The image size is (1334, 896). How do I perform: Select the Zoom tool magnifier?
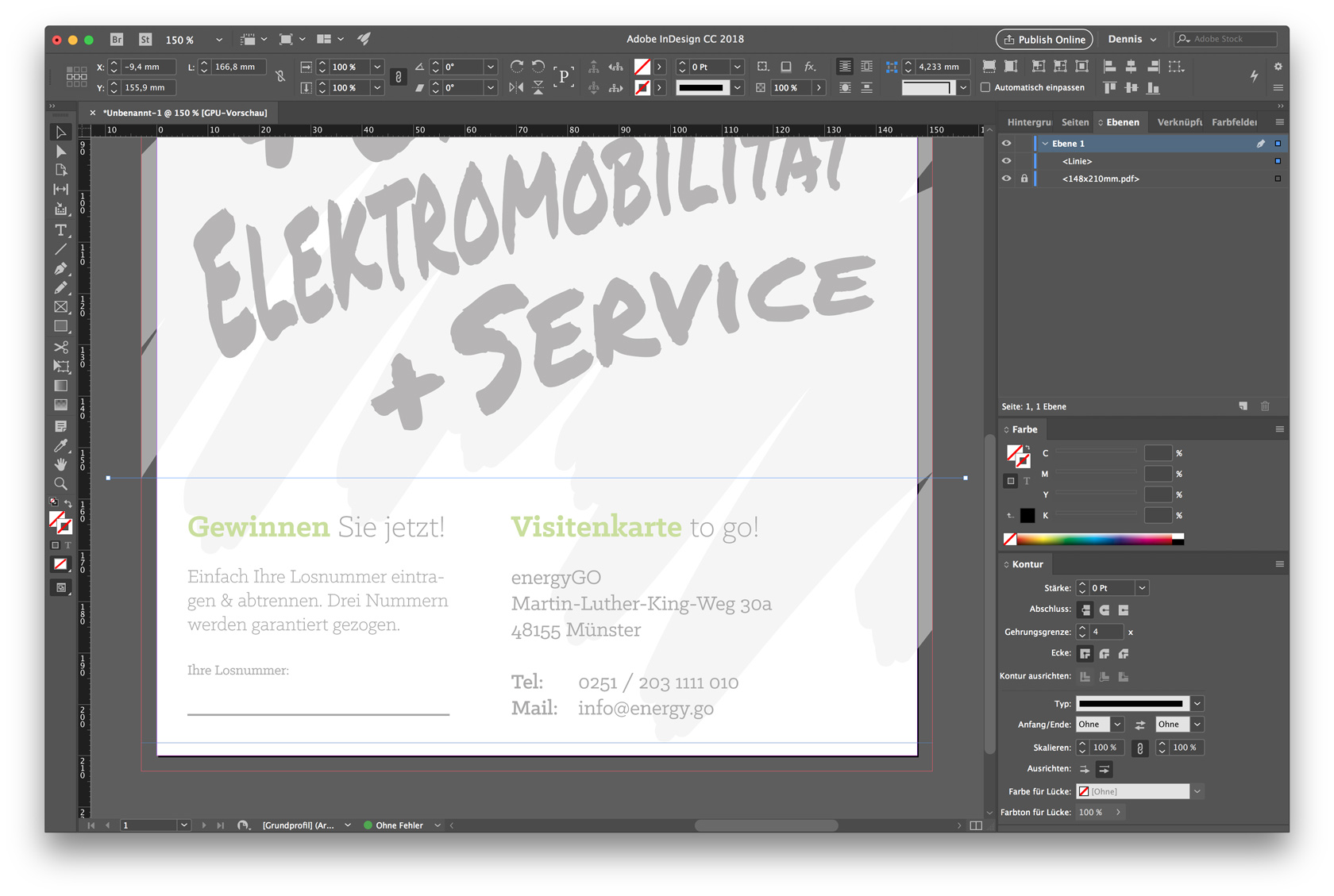(x=60, y=483)
